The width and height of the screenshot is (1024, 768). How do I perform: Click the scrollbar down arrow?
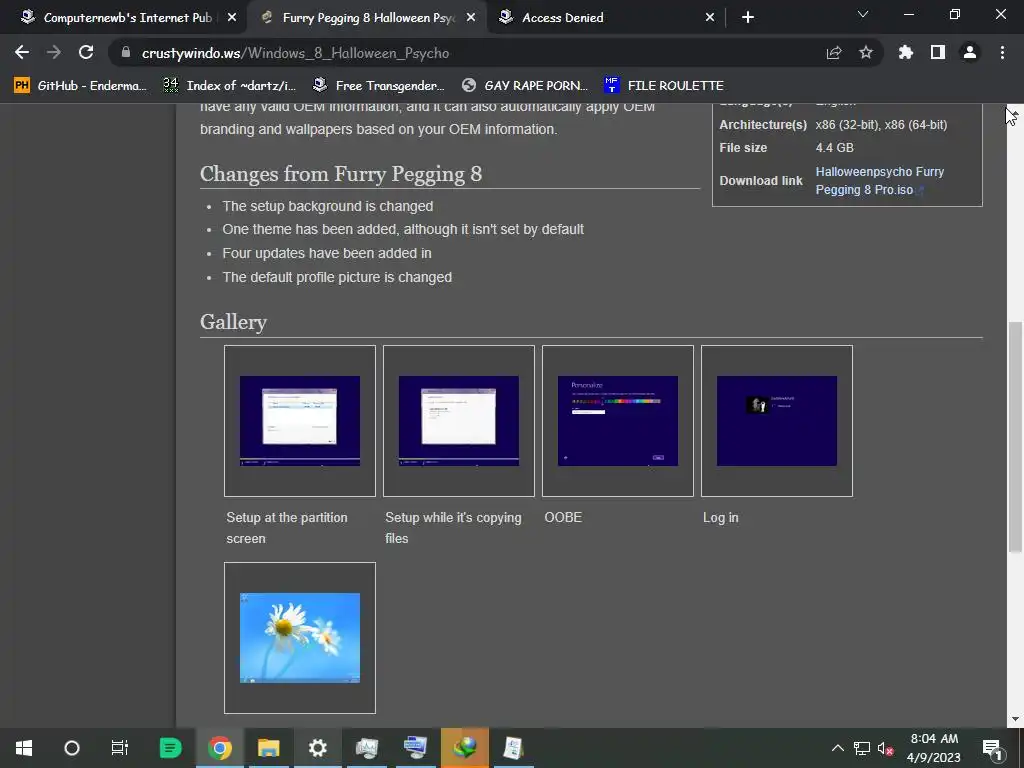[1015, 719]
